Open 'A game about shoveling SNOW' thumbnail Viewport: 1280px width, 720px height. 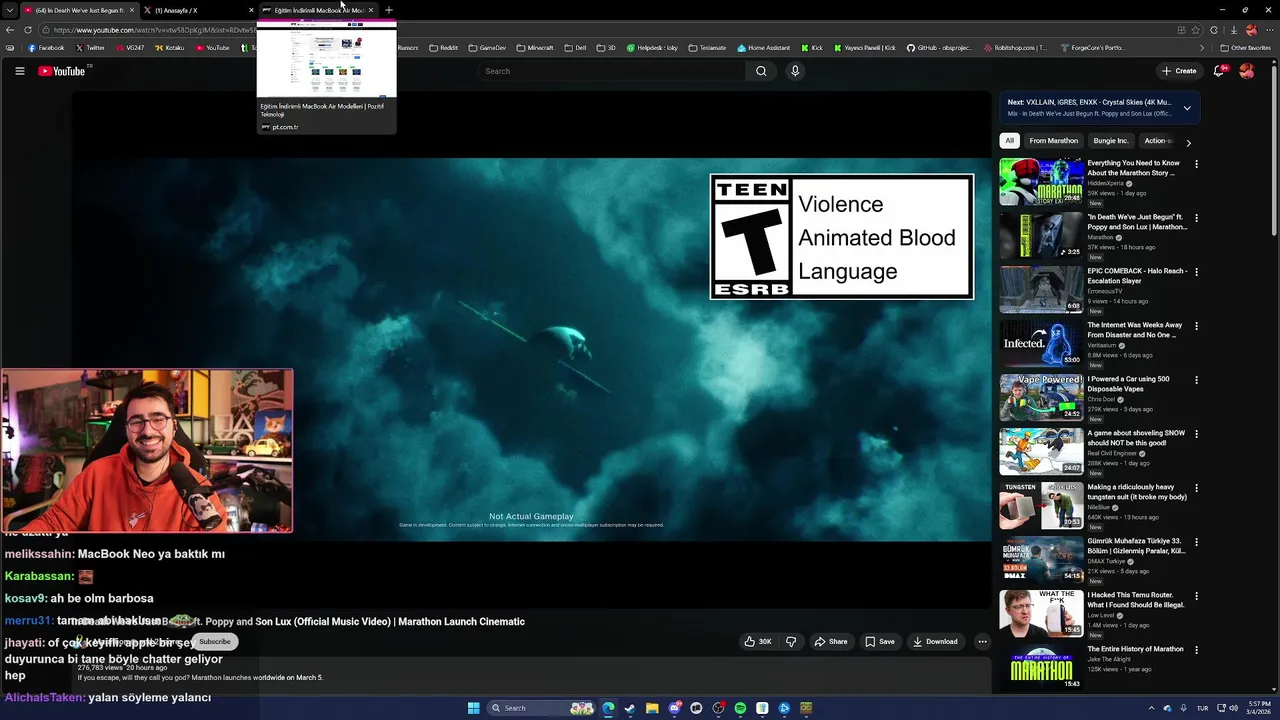click(1041, 451)
